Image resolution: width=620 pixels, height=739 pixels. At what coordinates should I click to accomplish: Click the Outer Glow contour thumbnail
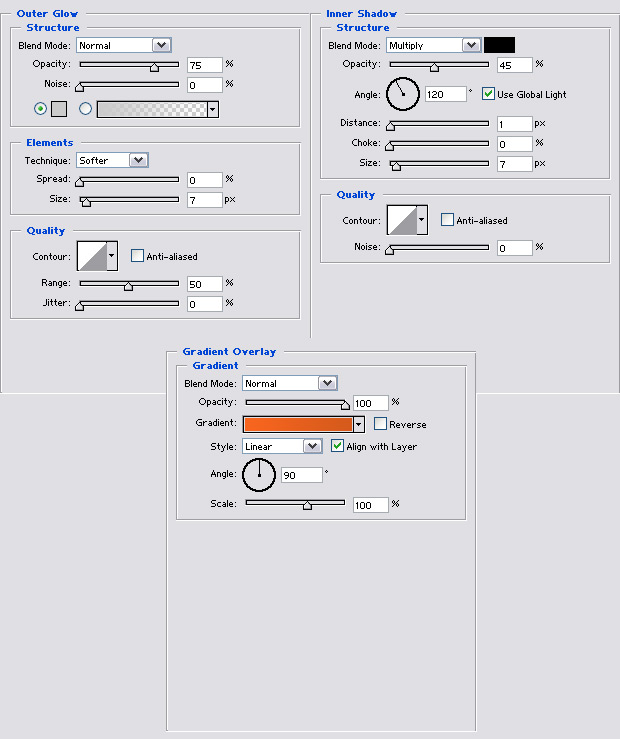point(91,256)
